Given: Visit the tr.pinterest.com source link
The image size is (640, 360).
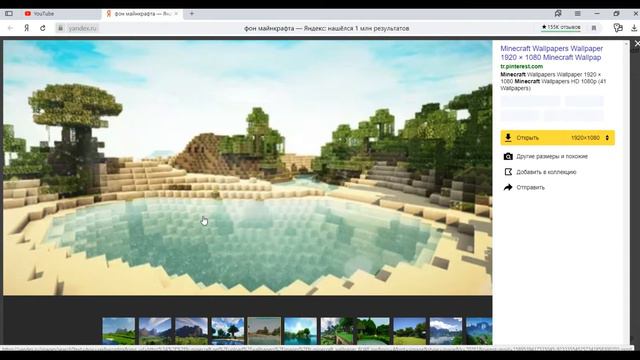Looking at the screenshot, I should (x=522, y=66).
